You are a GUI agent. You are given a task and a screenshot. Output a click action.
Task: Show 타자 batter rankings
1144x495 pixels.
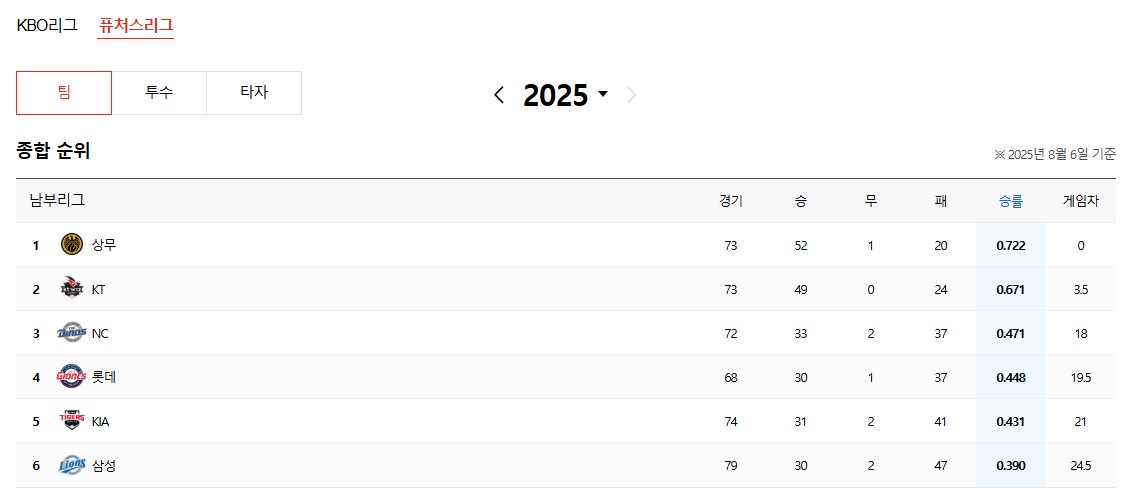pyautogui.click(x=254, y=93)
